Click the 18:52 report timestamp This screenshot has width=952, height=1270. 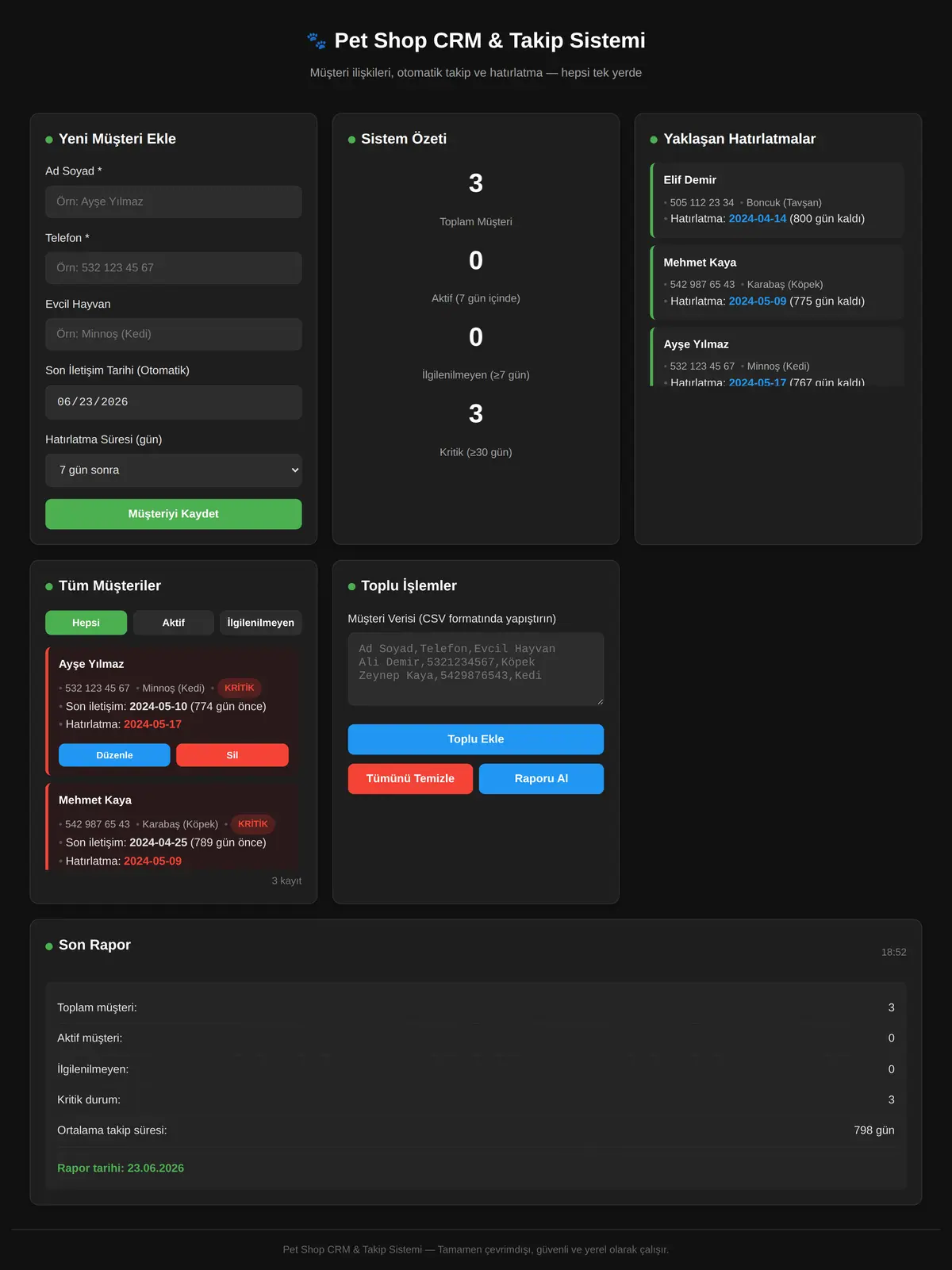pyautogui.click(x=893, y=952)
